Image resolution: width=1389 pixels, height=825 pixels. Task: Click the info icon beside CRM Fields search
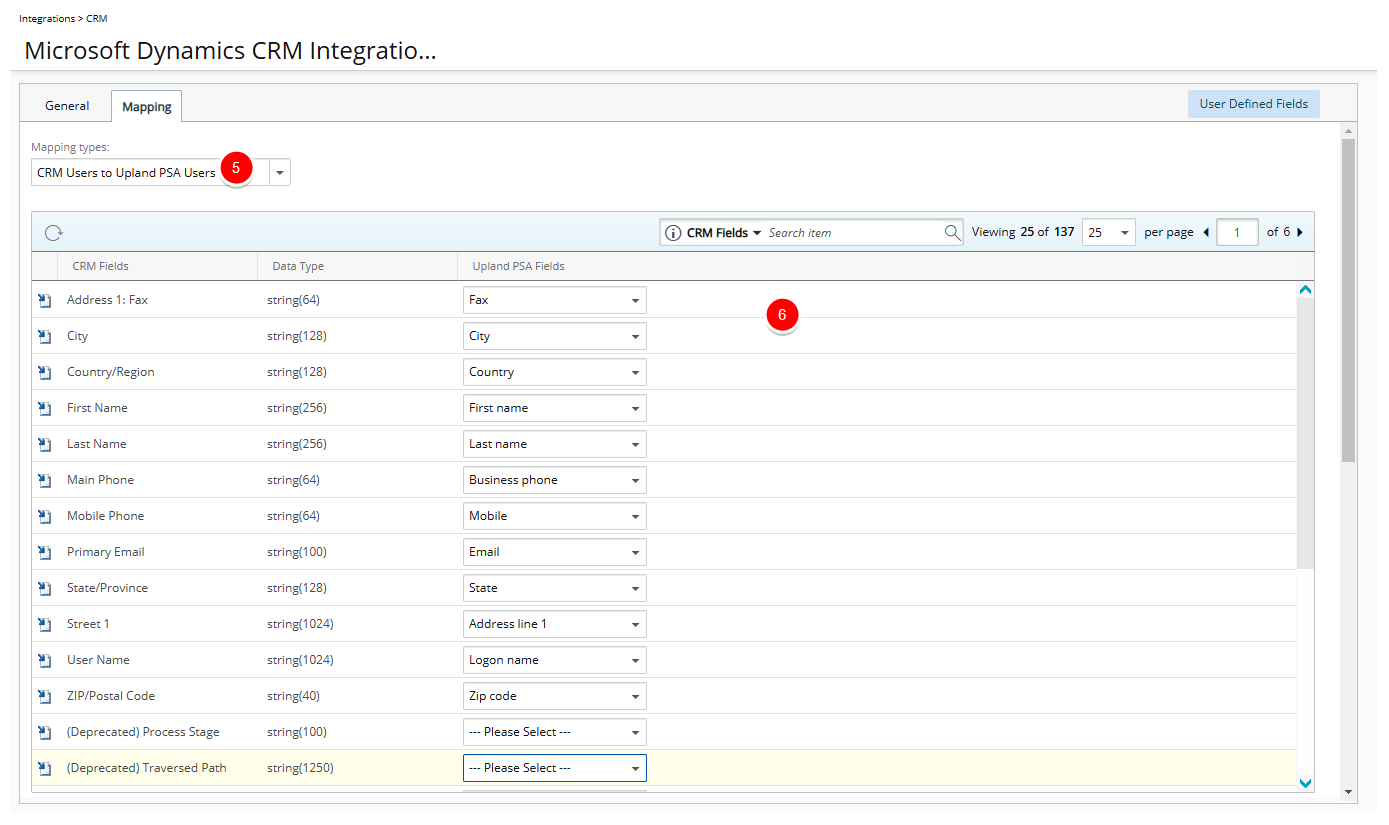tap(673, 233)
